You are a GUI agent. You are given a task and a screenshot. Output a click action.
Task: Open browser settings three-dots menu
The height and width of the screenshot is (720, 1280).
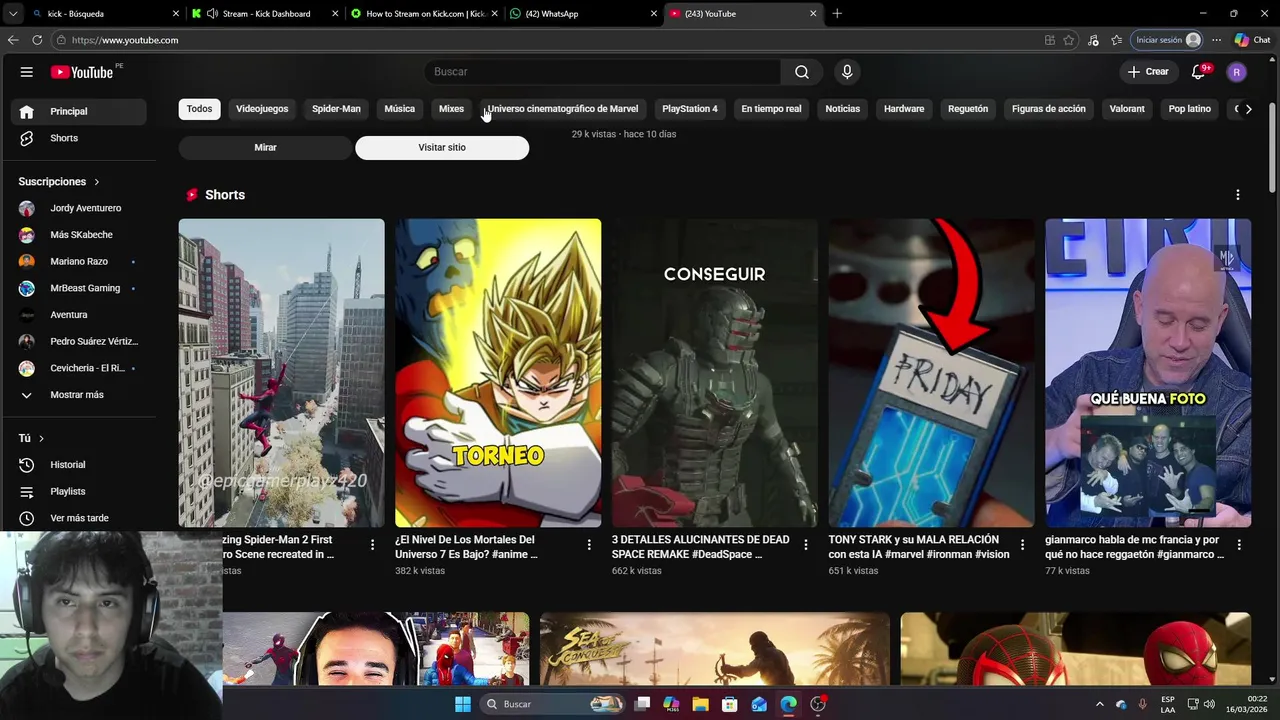click(1216, 40)
